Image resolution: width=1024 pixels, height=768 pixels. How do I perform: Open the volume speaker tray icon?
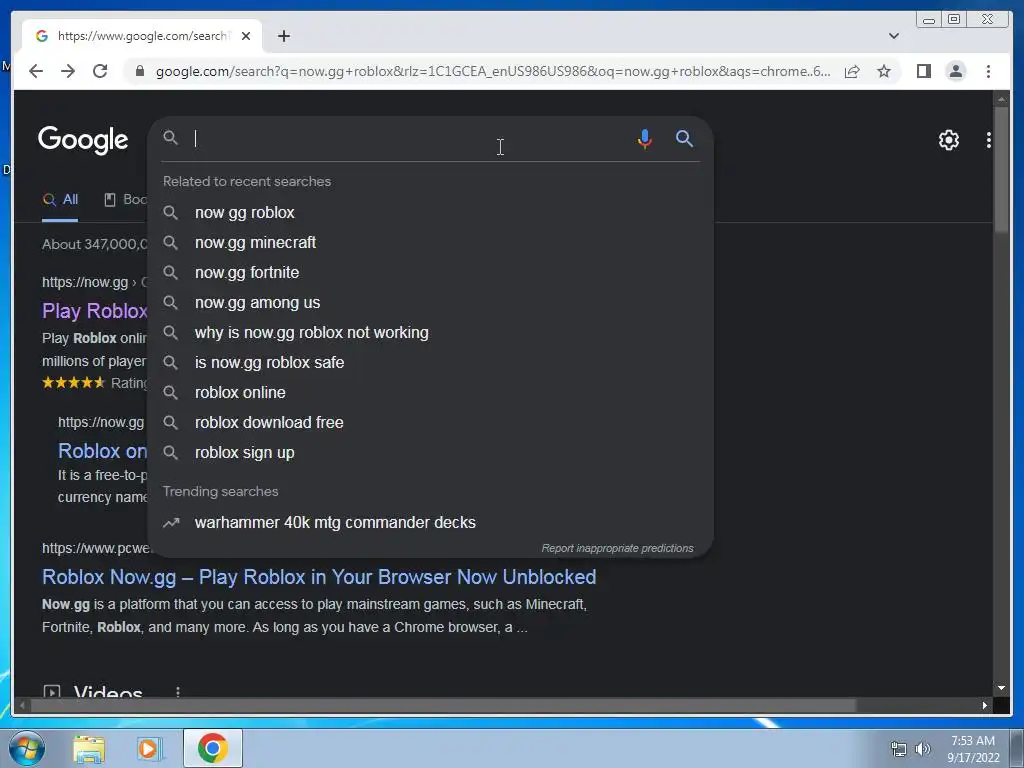(x=923, y=749)
